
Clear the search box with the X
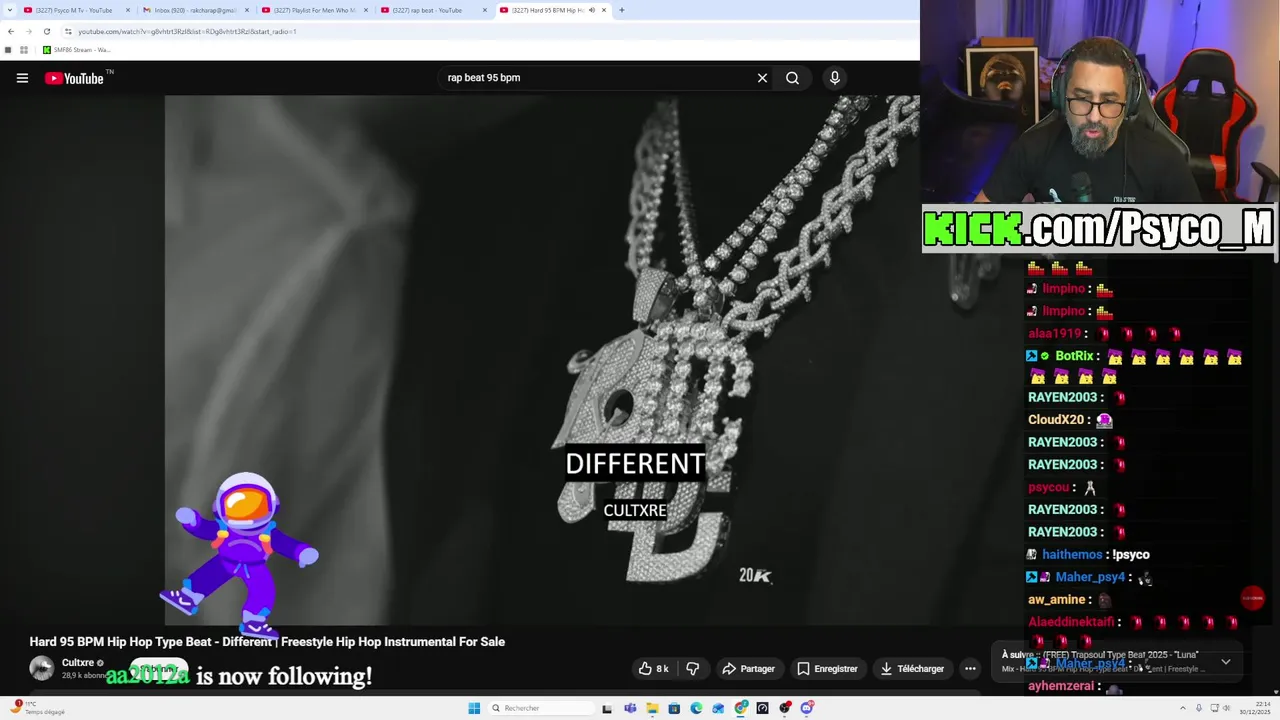762,78
